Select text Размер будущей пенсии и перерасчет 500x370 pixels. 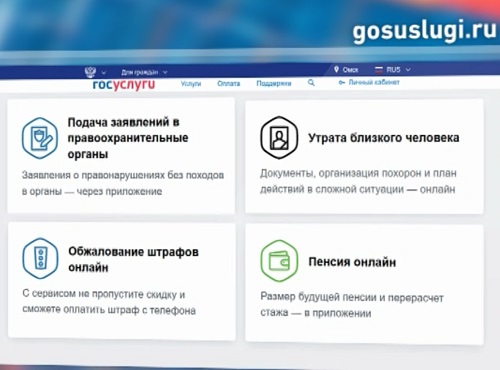pyautogui.click(x=352, y=297)
